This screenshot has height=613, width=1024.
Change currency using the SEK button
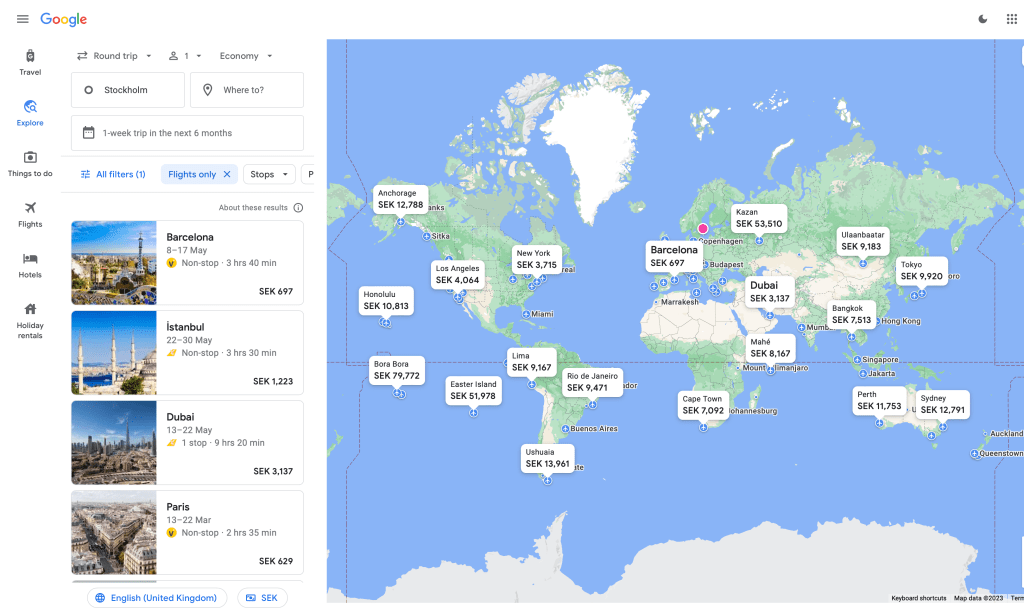coord(261,598)
